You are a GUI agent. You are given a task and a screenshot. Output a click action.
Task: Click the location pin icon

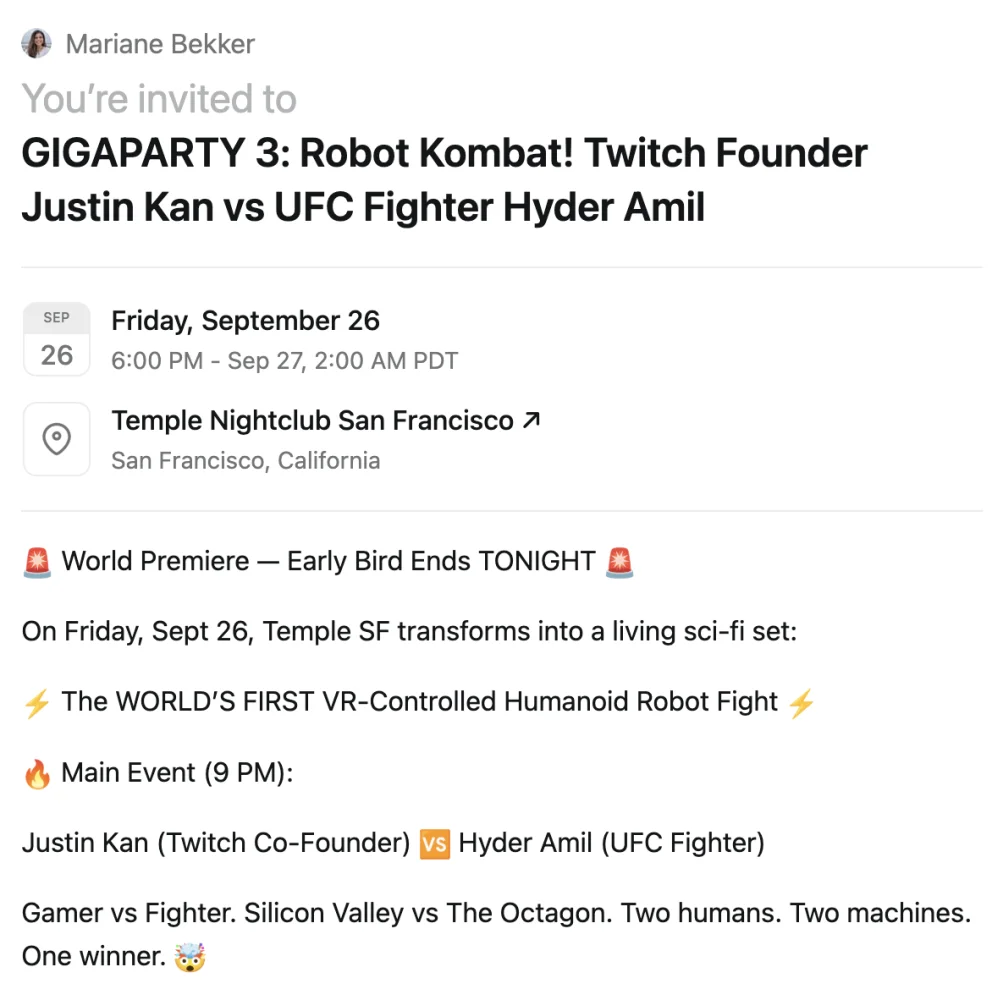pos(57,440)
